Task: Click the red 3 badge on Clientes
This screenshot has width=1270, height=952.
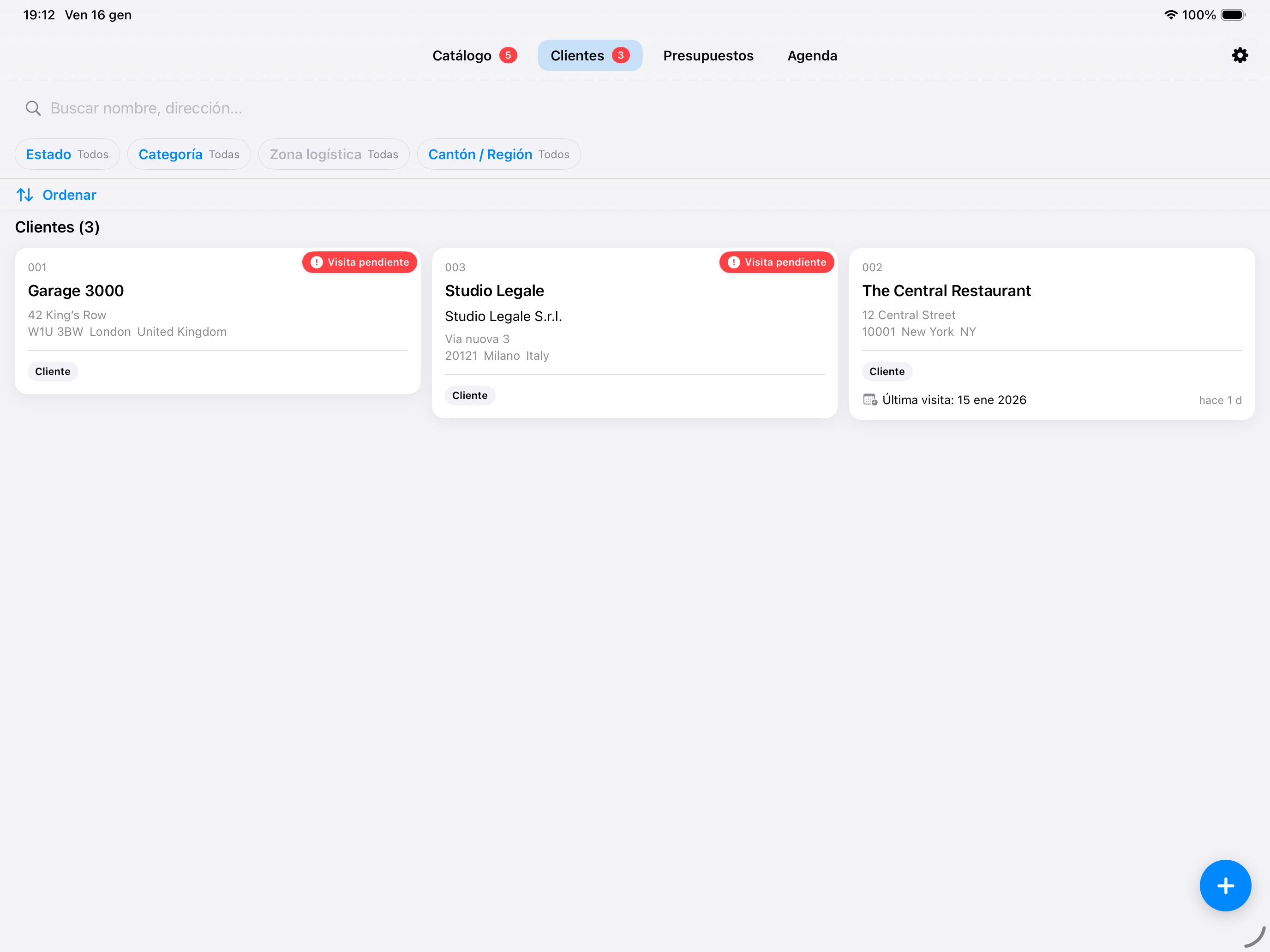Action: (620, 55)
